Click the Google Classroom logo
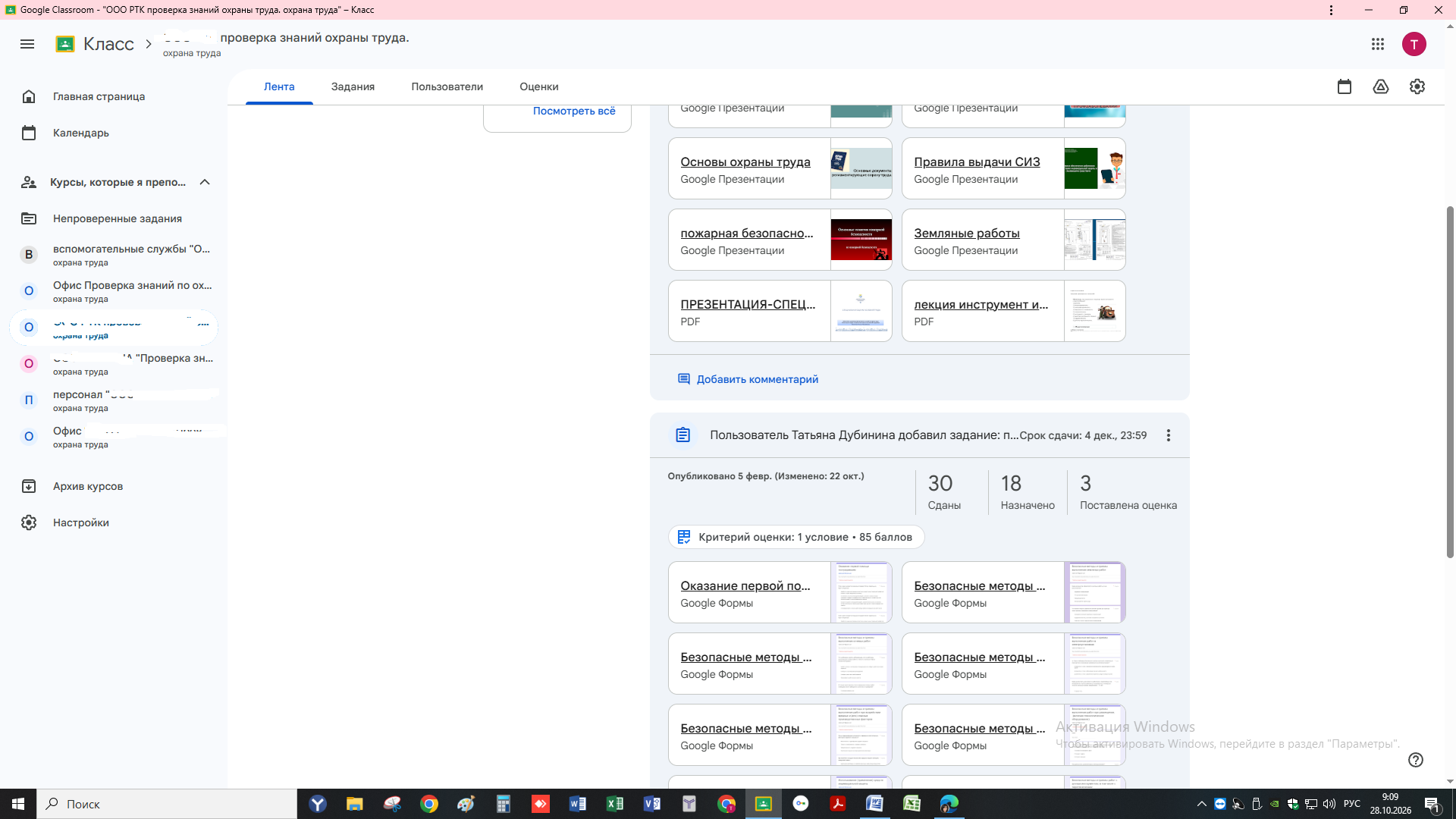This screenshot has height=819, width=1456. (x=65, y=44)
